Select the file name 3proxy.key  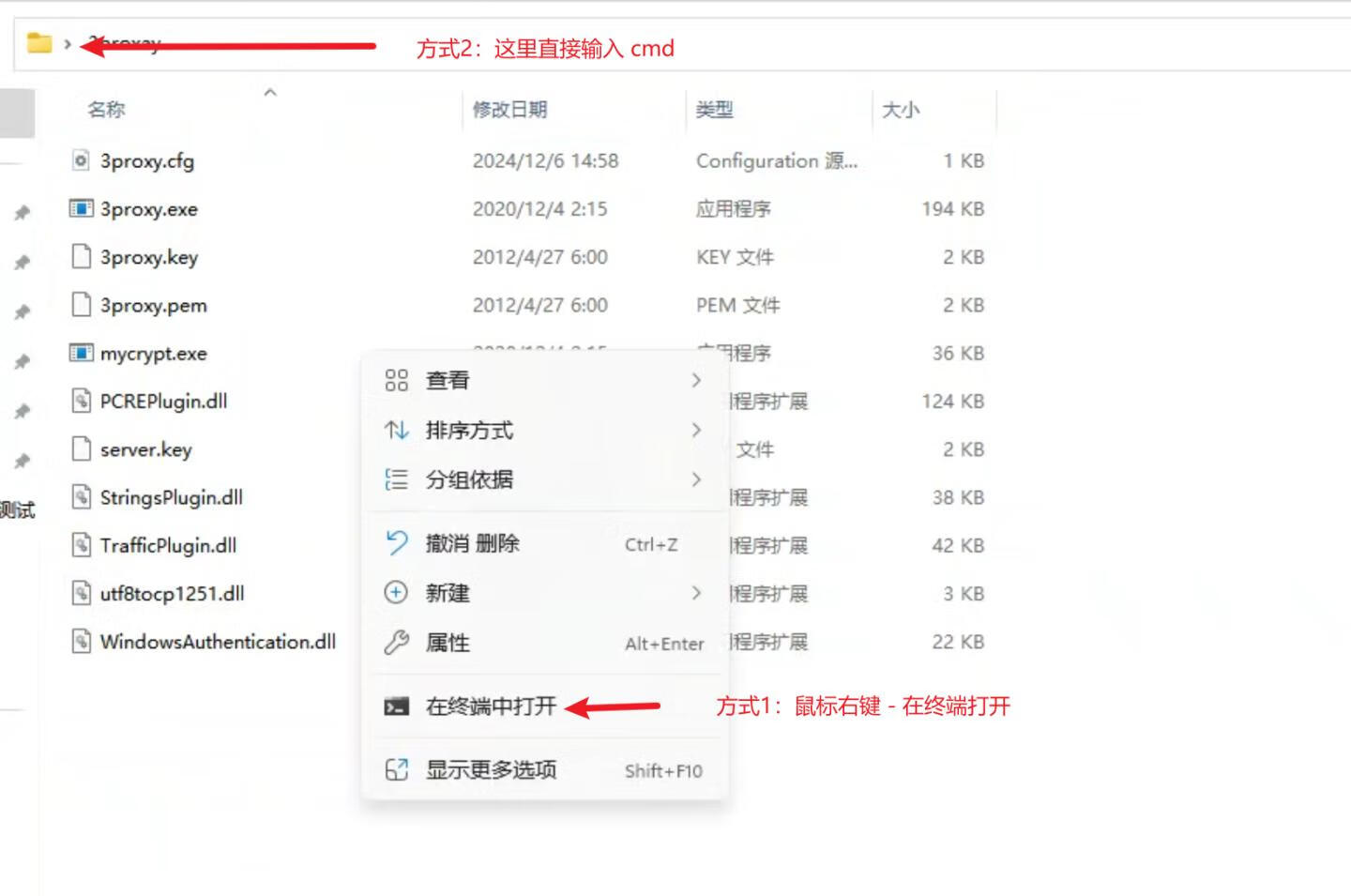click(149, 257)
